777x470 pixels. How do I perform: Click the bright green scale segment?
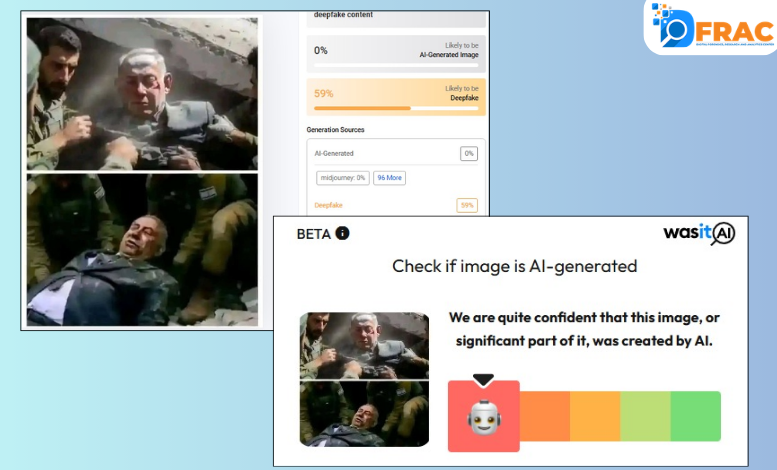(696, 416)
